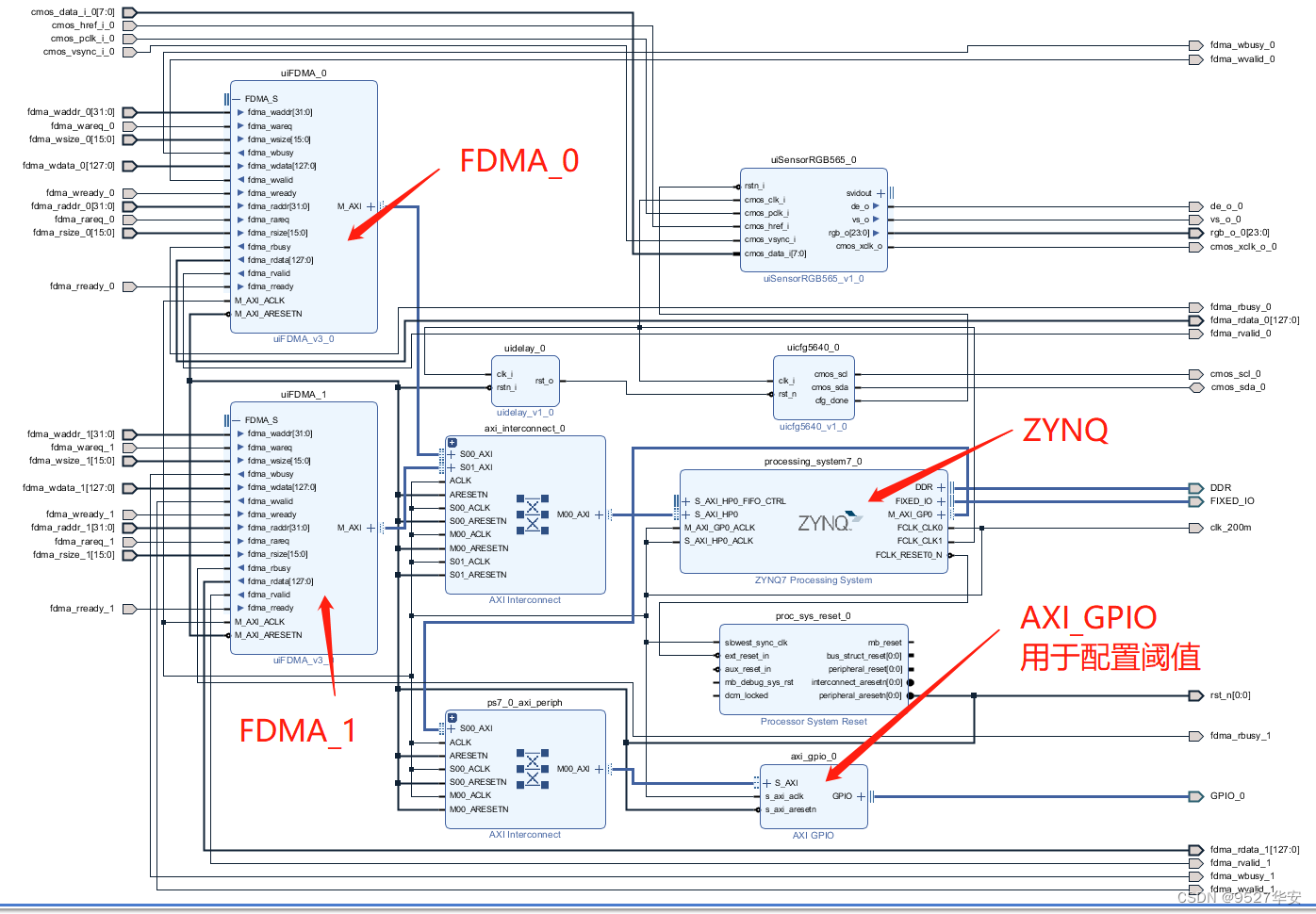Open the uicfg5640_v1_0 IP label
This screenshot has width=1316, height=914.
click(813, 427)
